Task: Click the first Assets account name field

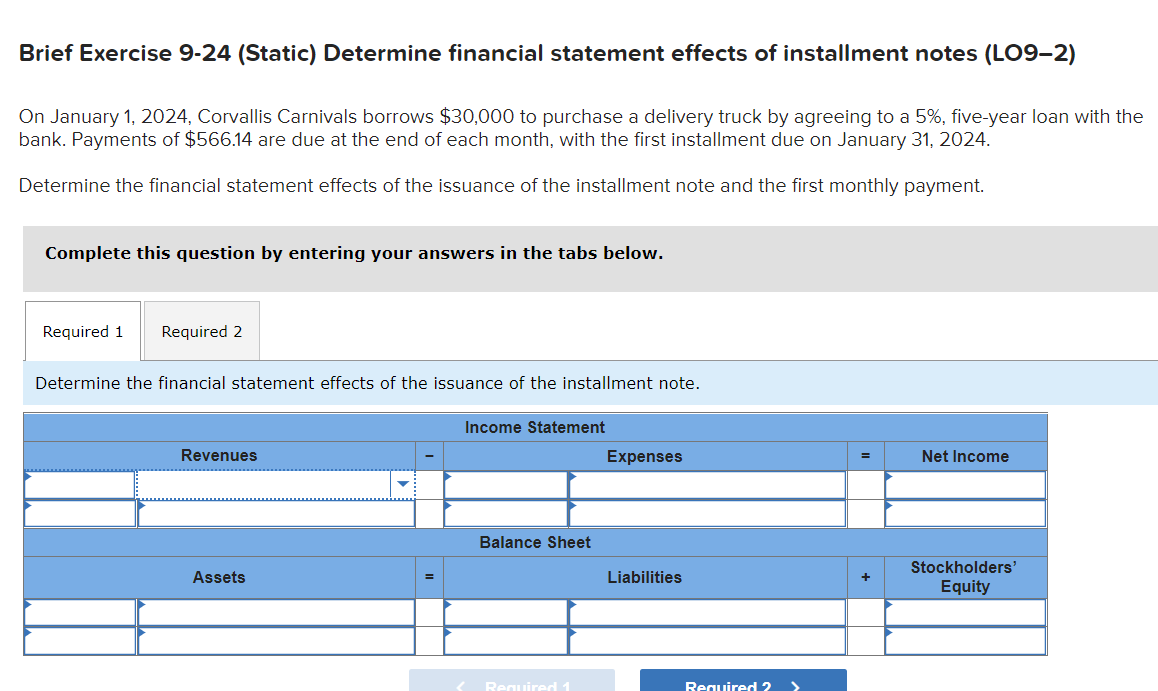Action: coord(275,611)
